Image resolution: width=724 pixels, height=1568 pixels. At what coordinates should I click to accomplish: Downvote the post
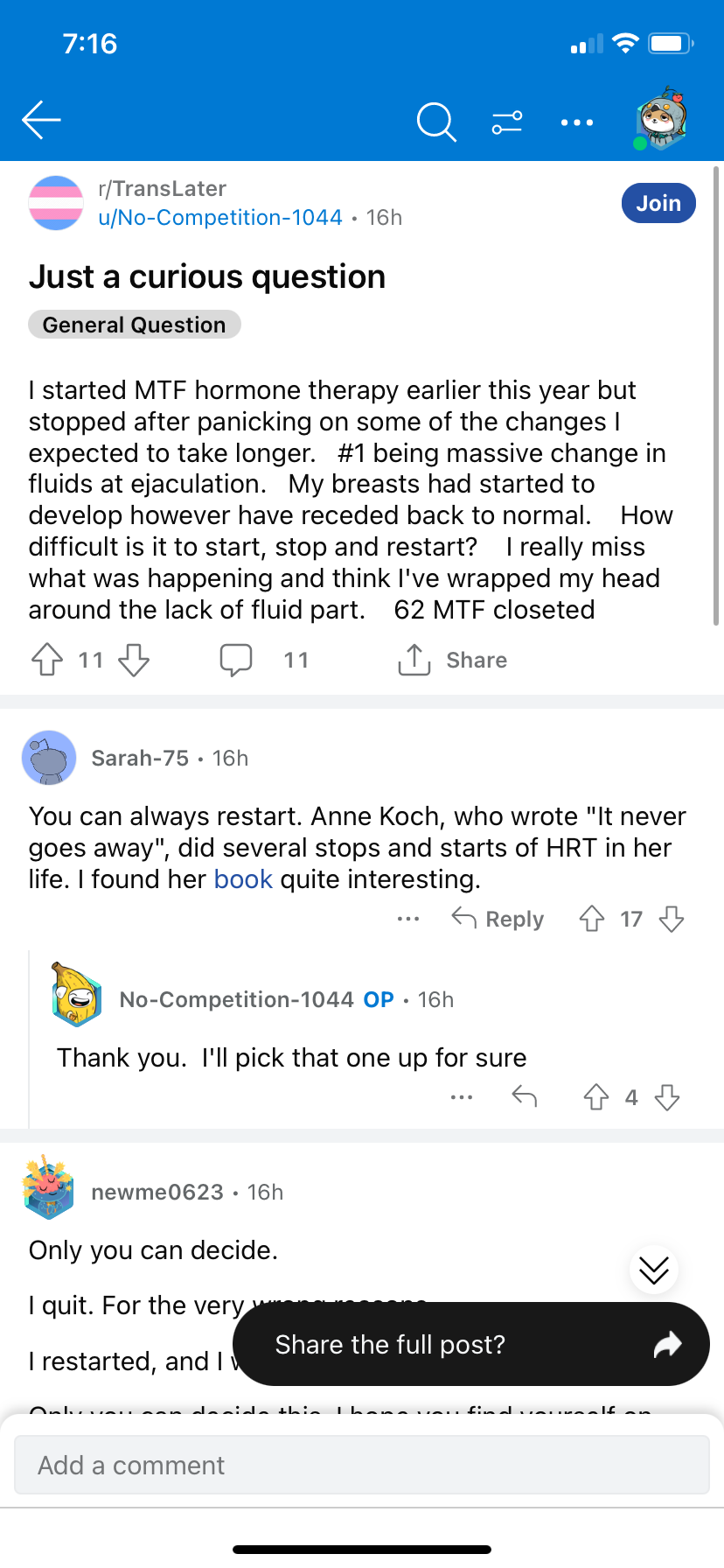tap(134, 660)
